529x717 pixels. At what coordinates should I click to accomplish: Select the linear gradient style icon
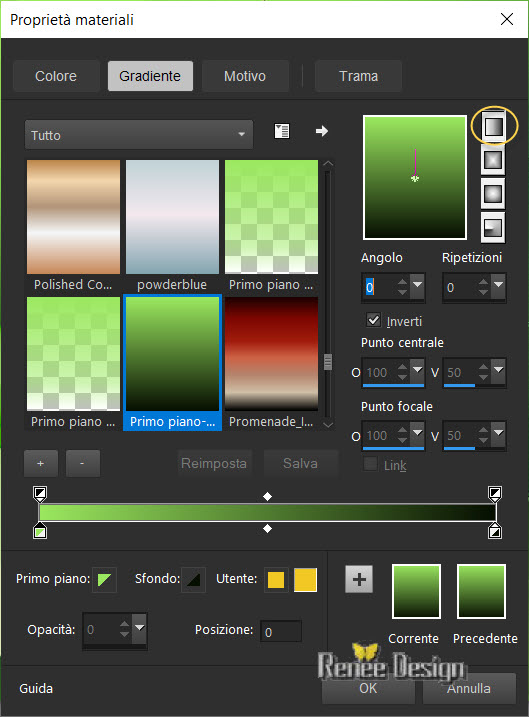coord(493,127)
